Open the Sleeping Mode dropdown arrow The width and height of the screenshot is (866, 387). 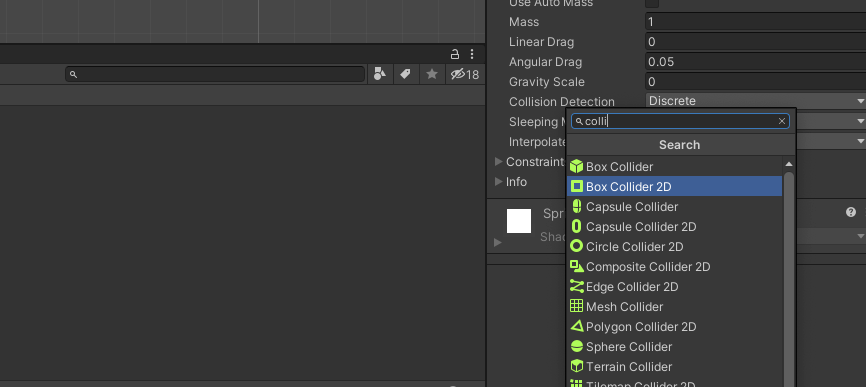pos(860,121)
